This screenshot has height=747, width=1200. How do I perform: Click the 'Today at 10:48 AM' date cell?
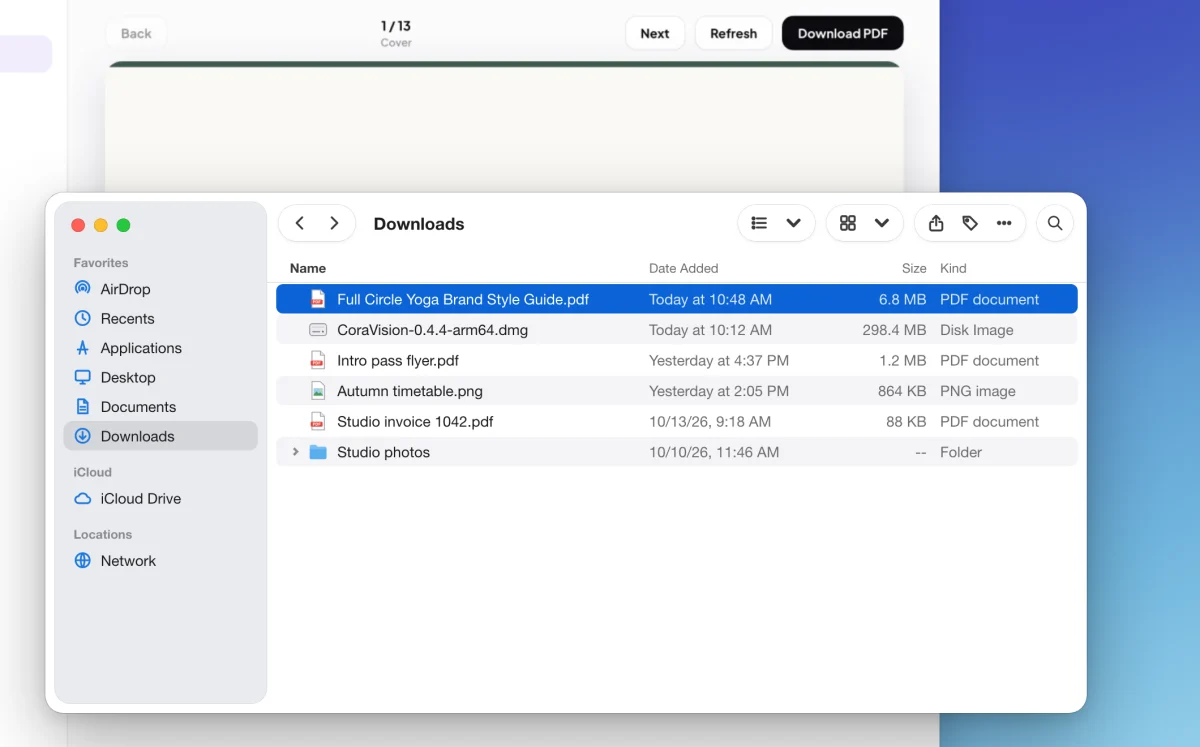point(710,299)
